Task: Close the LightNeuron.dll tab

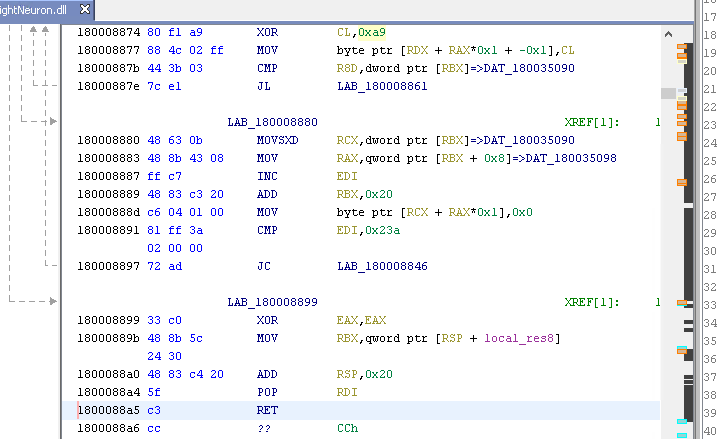Action: [x=85, y=9]
